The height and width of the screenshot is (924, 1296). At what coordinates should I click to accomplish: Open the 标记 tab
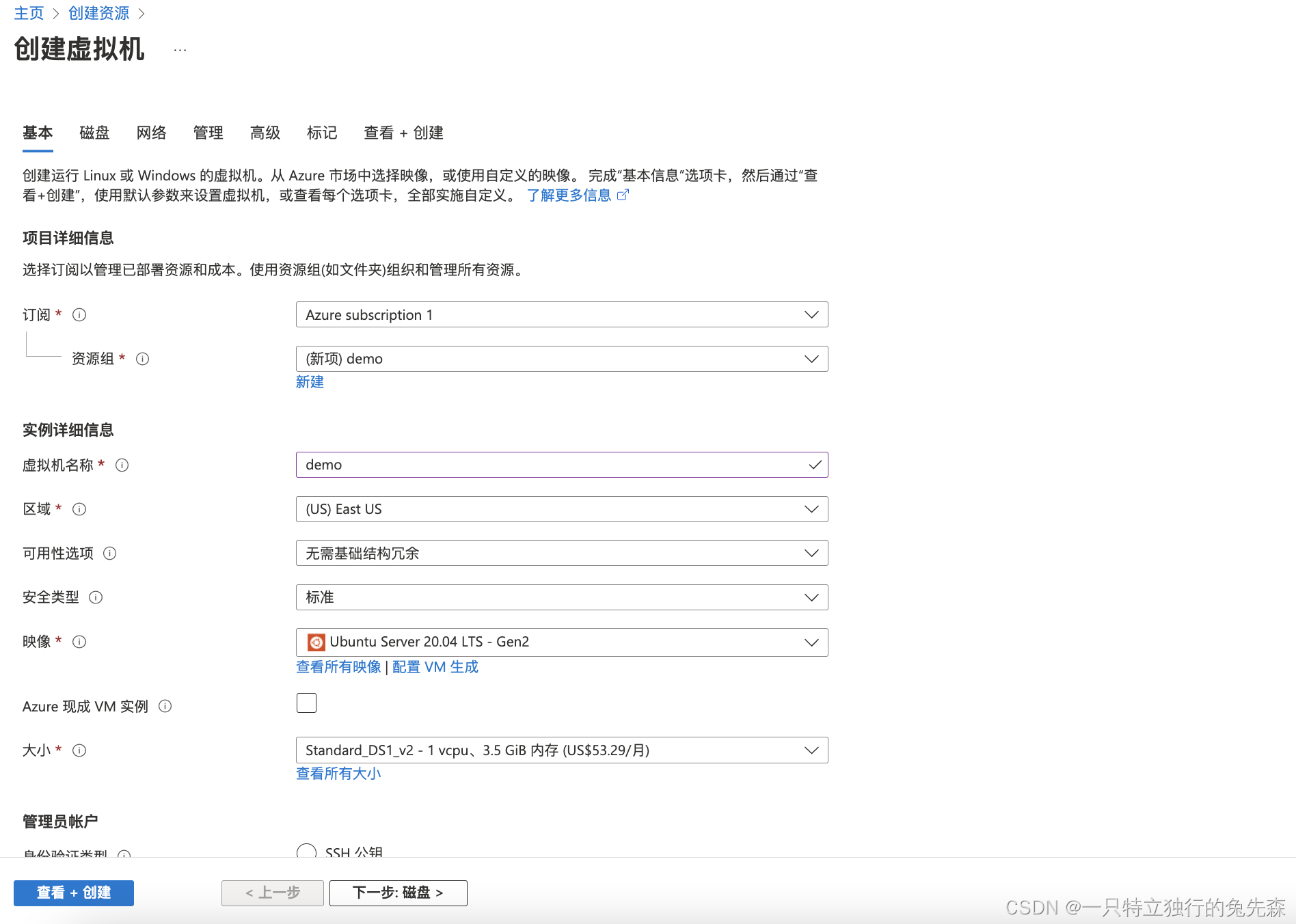point(322,133)
